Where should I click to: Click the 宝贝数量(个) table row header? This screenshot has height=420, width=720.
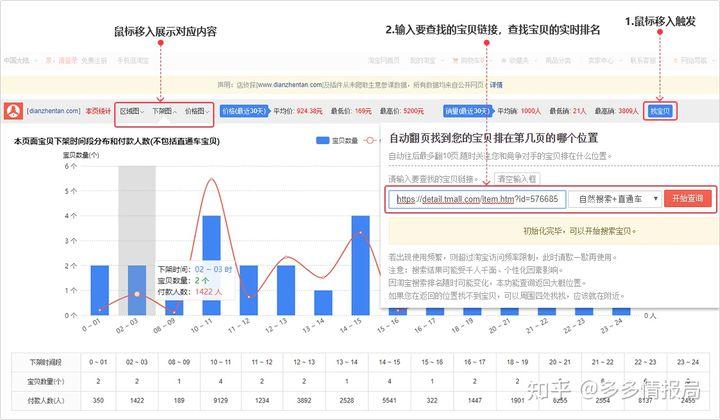click(x=46, y=381)
